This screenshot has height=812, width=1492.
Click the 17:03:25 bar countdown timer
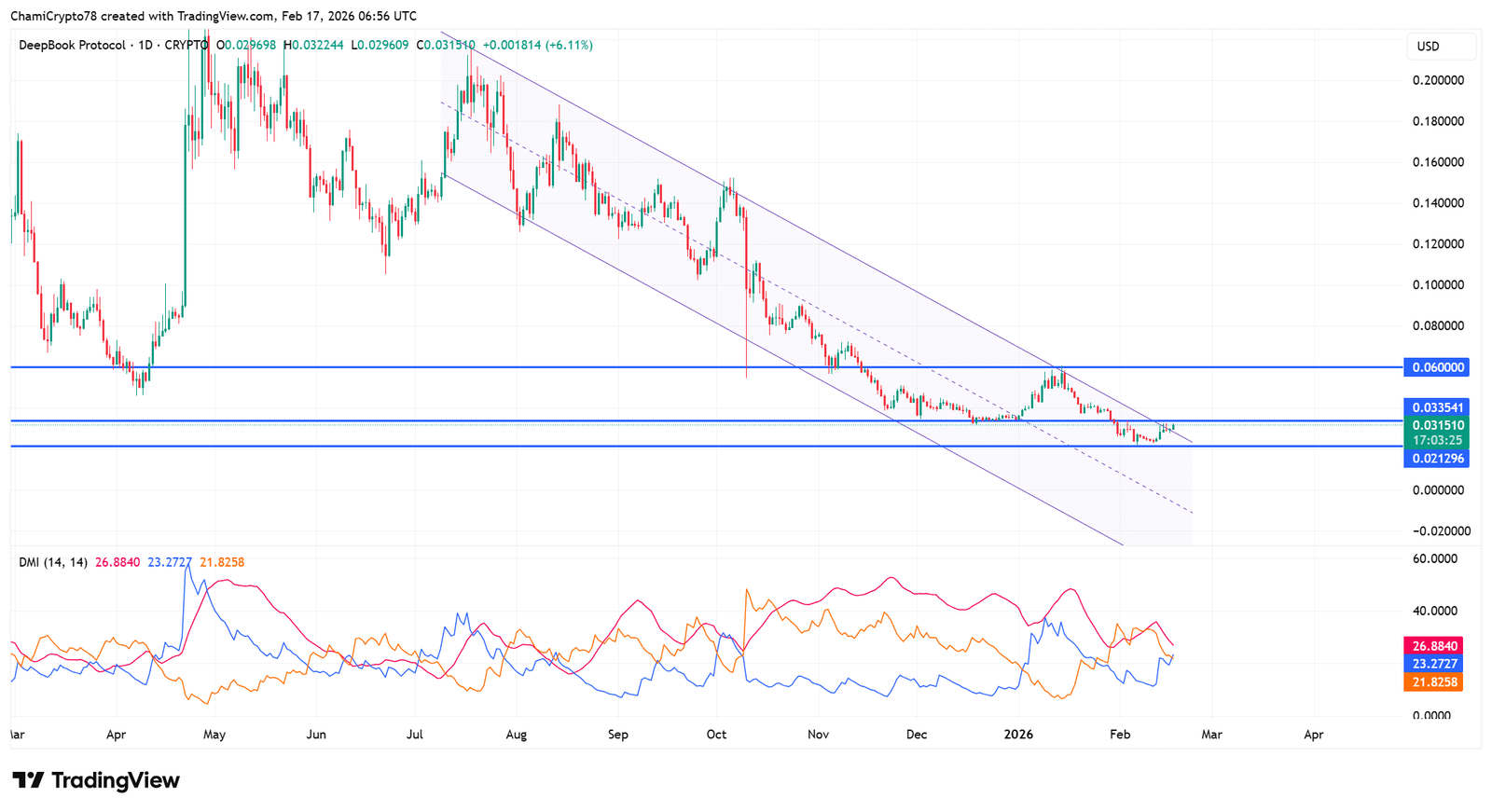(x=1436, y=440)
